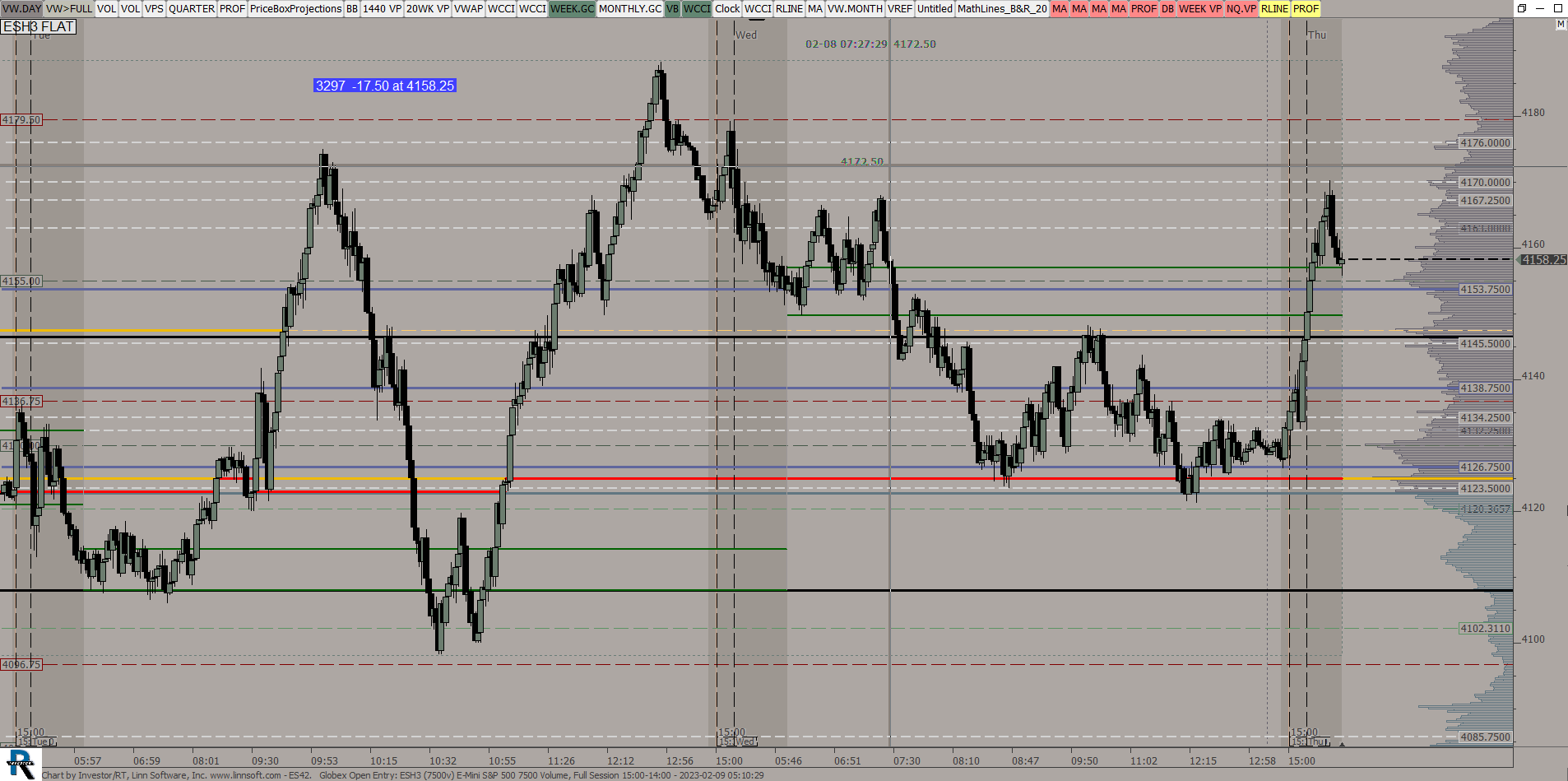Toggle the VWAP indicator button
1568x781 pixels.
tap(469, 8)
